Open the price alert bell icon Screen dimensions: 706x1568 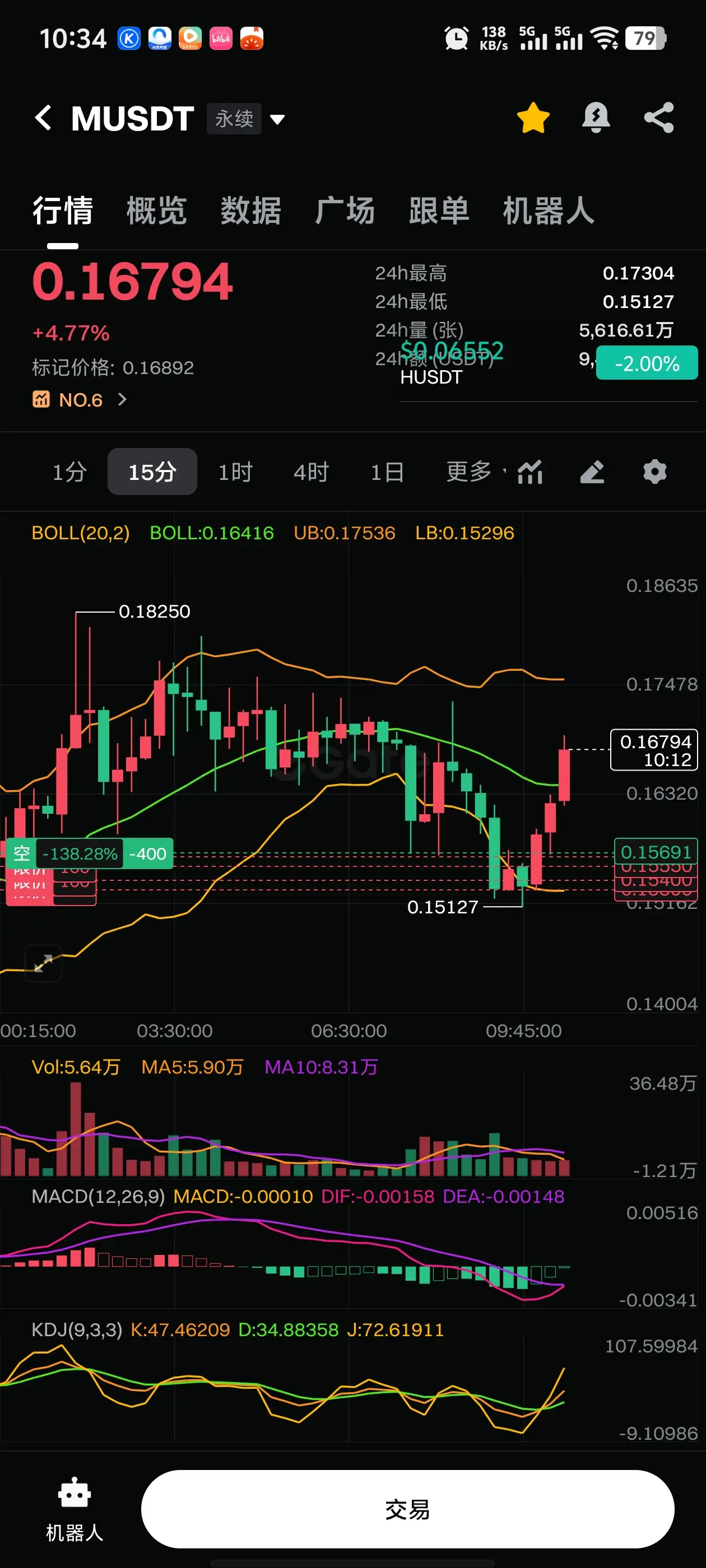click(596, 118)
